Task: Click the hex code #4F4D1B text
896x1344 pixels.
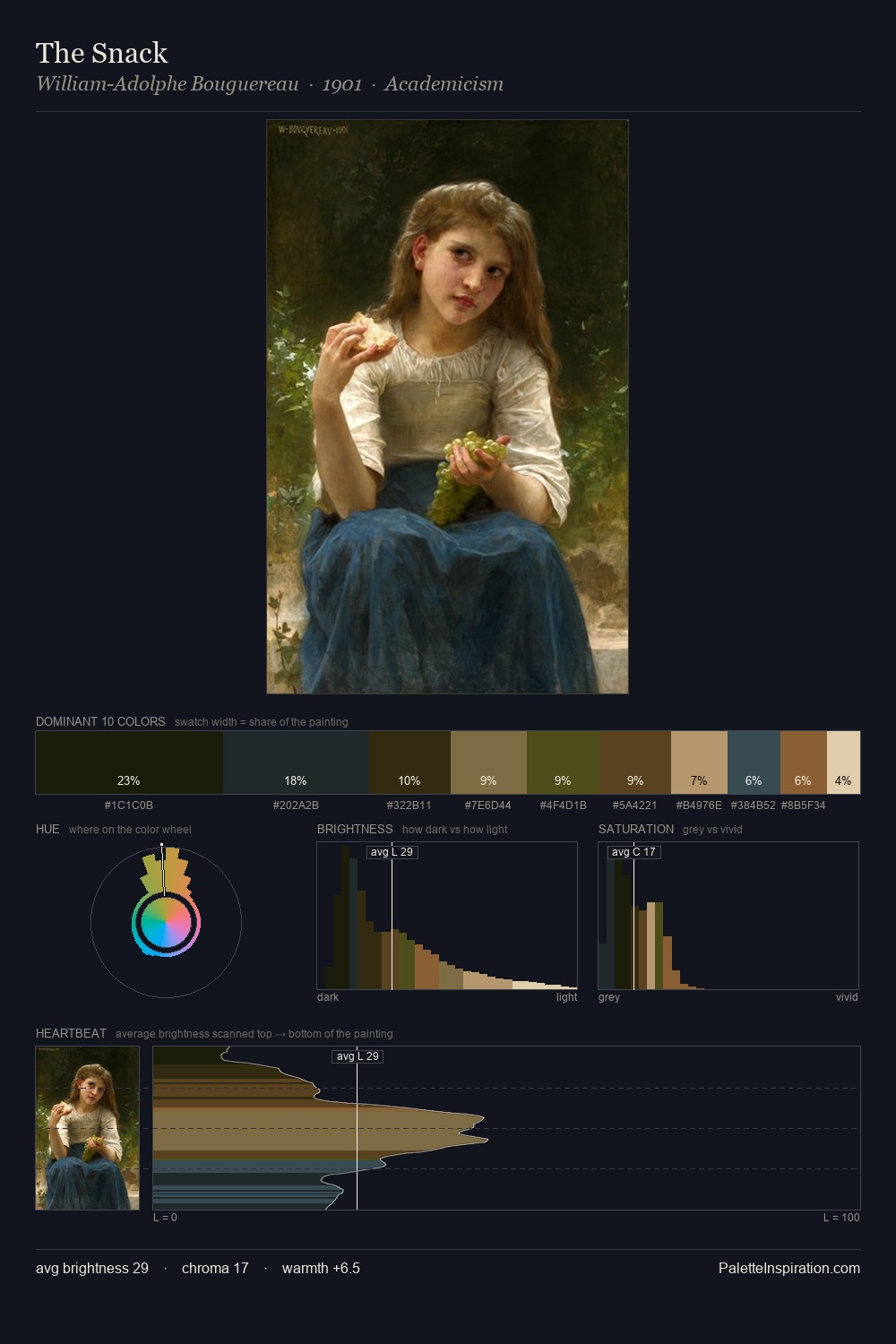Action: point(563,806)
